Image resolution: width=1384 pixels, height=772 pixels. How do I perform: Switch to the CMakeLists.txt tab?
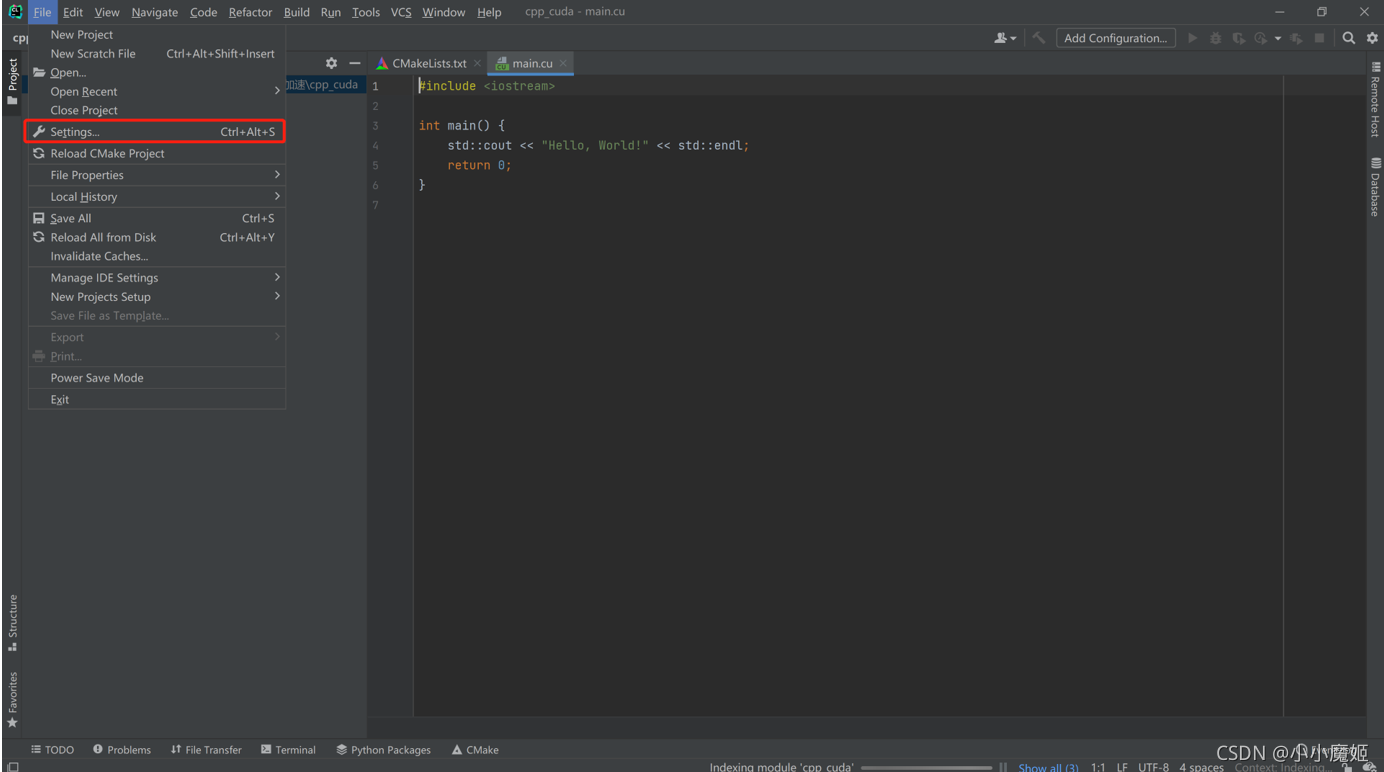(x=428, y=62)
